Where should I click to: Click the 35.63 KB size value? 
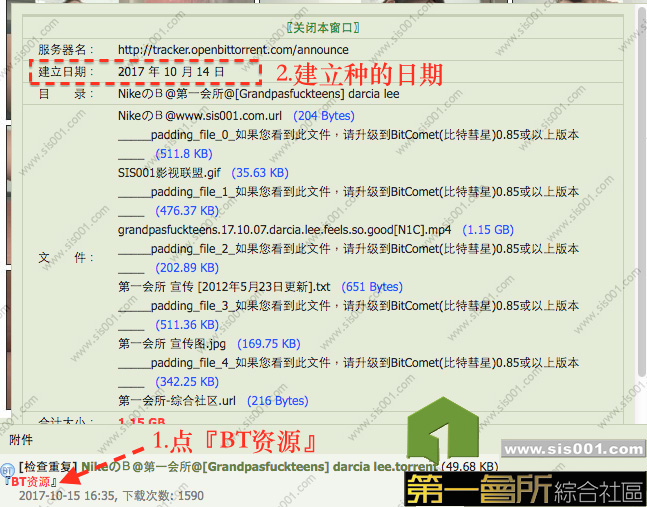click(260, 173)
